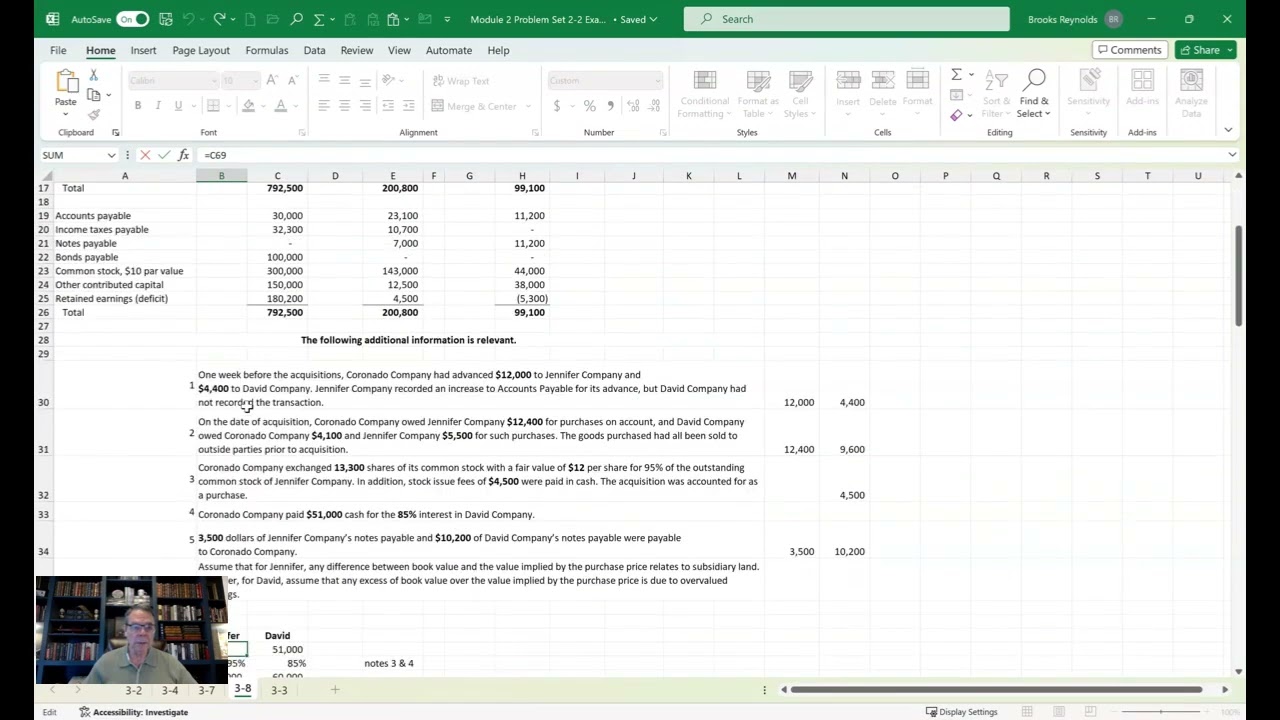
Task: Switch to the Data tab
Action: (x=314, y=50)
